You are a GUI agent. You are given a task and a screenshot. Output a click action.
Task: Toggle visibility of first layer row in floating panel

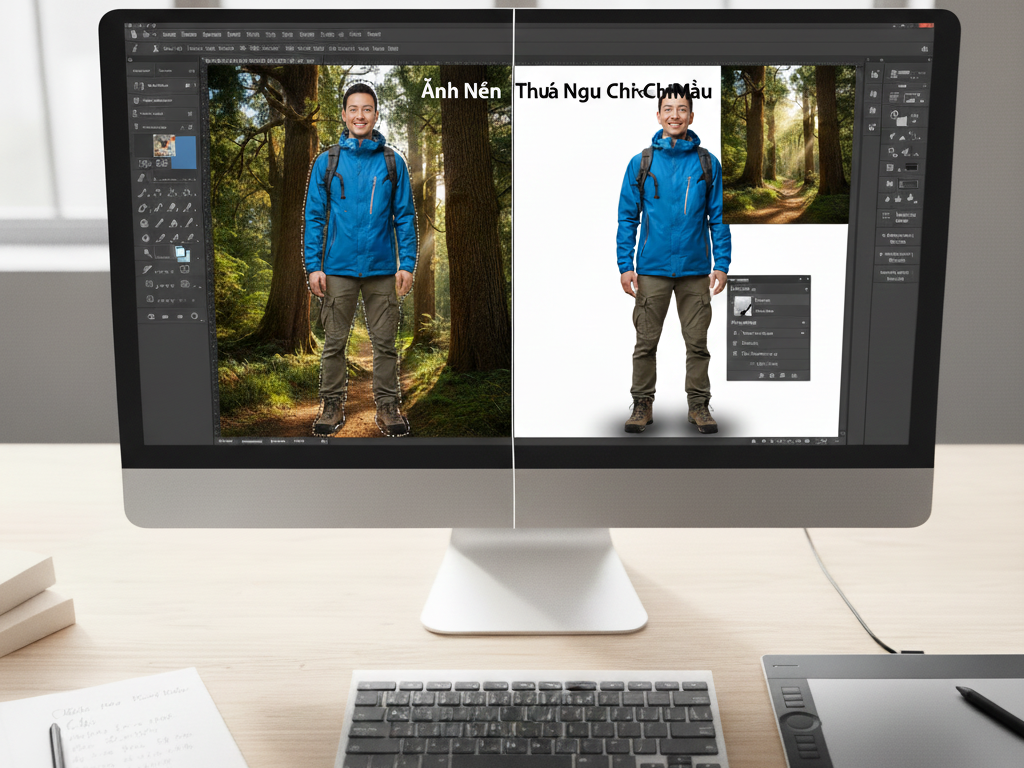pyautogui.click(x=735, y=331)
